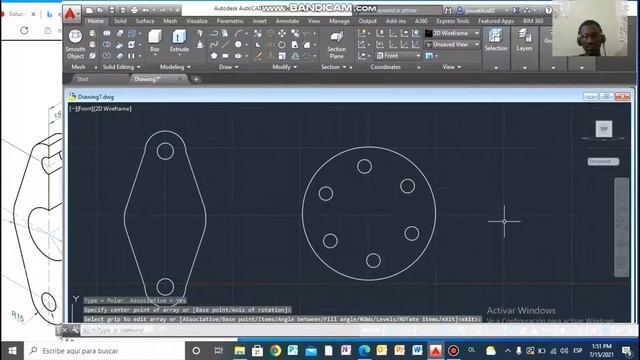Viewport: 640px width, 360px height.
Task: Click the navigation bar on the right side
Action: (622, 227)
